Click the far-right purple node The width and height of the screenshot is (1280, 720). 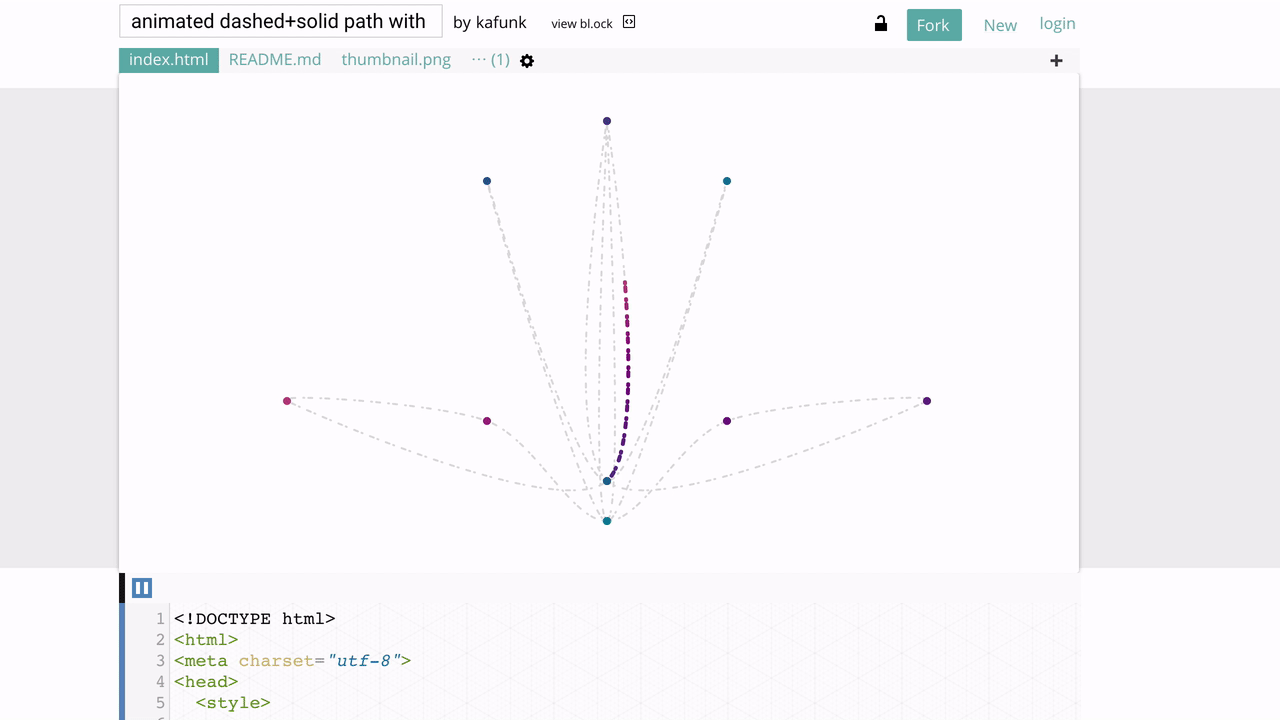tap(927, 401)
